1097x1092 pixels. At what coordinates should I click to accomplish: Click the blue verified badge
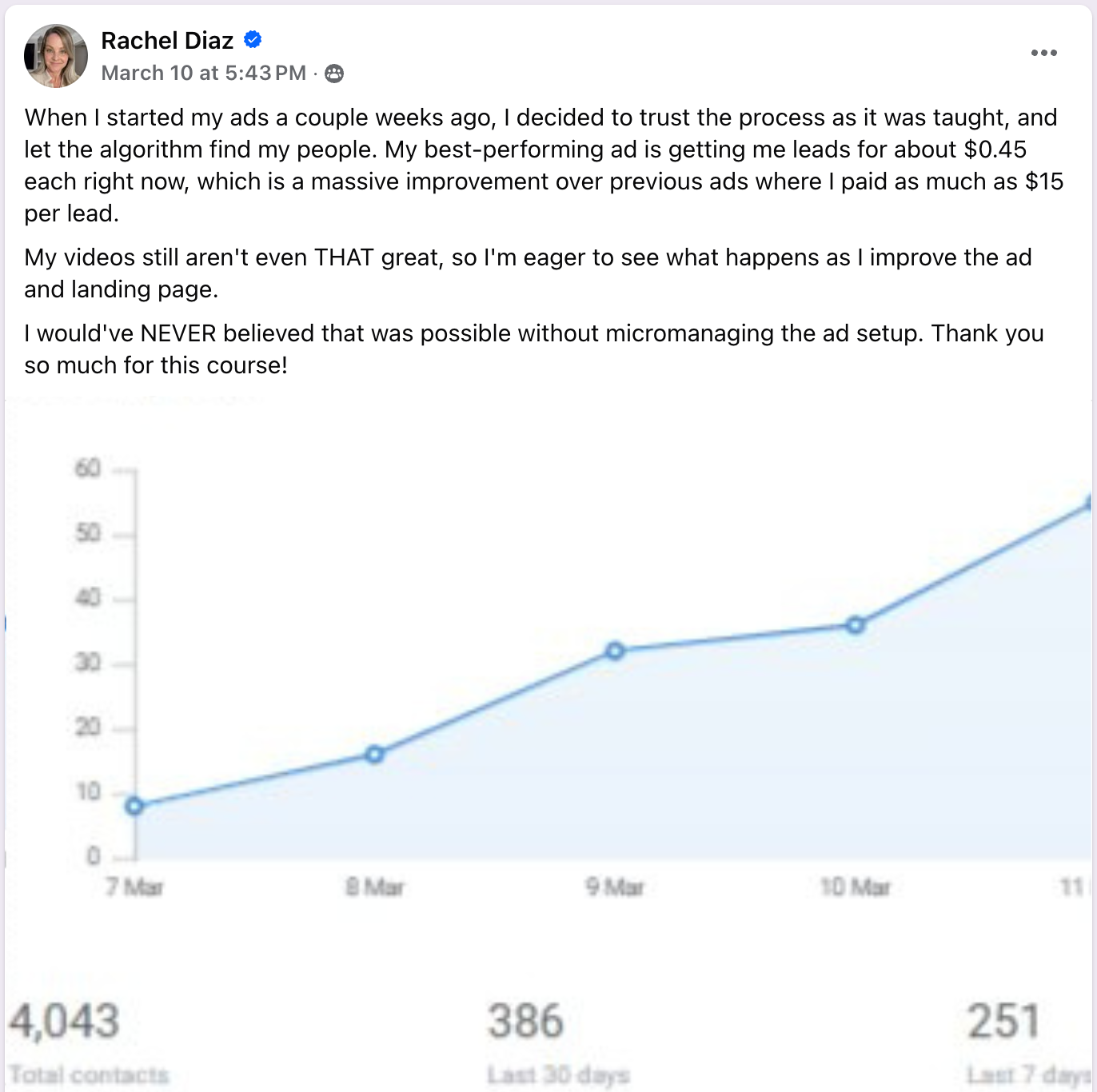[253, 39]
